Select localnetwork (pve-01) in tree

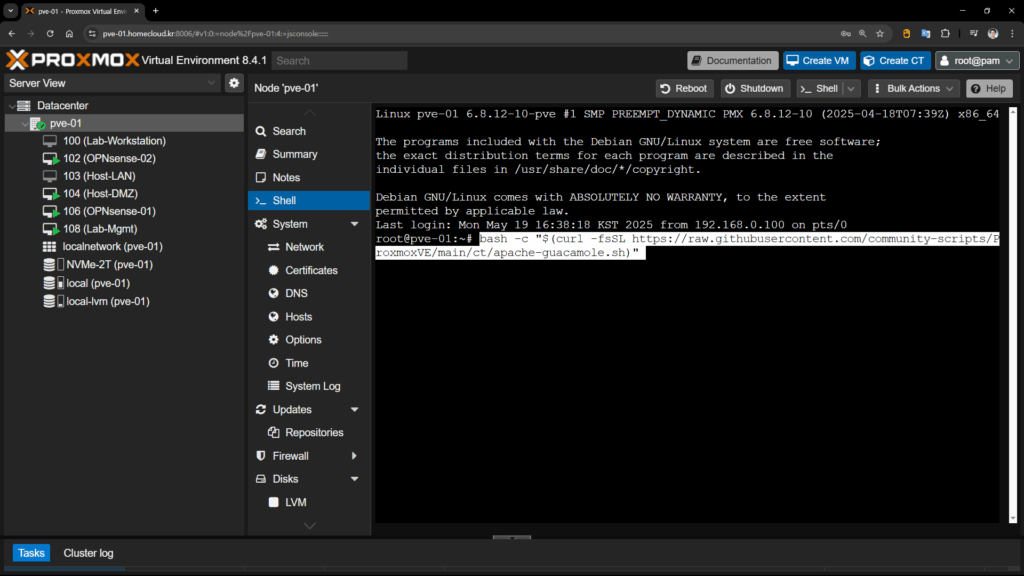pos(112,246)
